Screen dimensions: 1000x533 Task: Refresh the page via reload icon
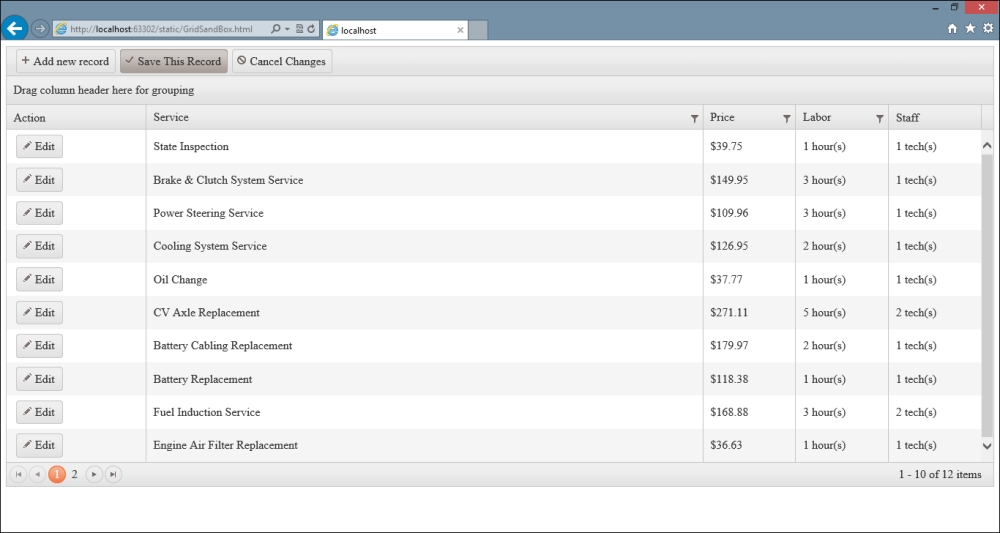tap(312, 29)
